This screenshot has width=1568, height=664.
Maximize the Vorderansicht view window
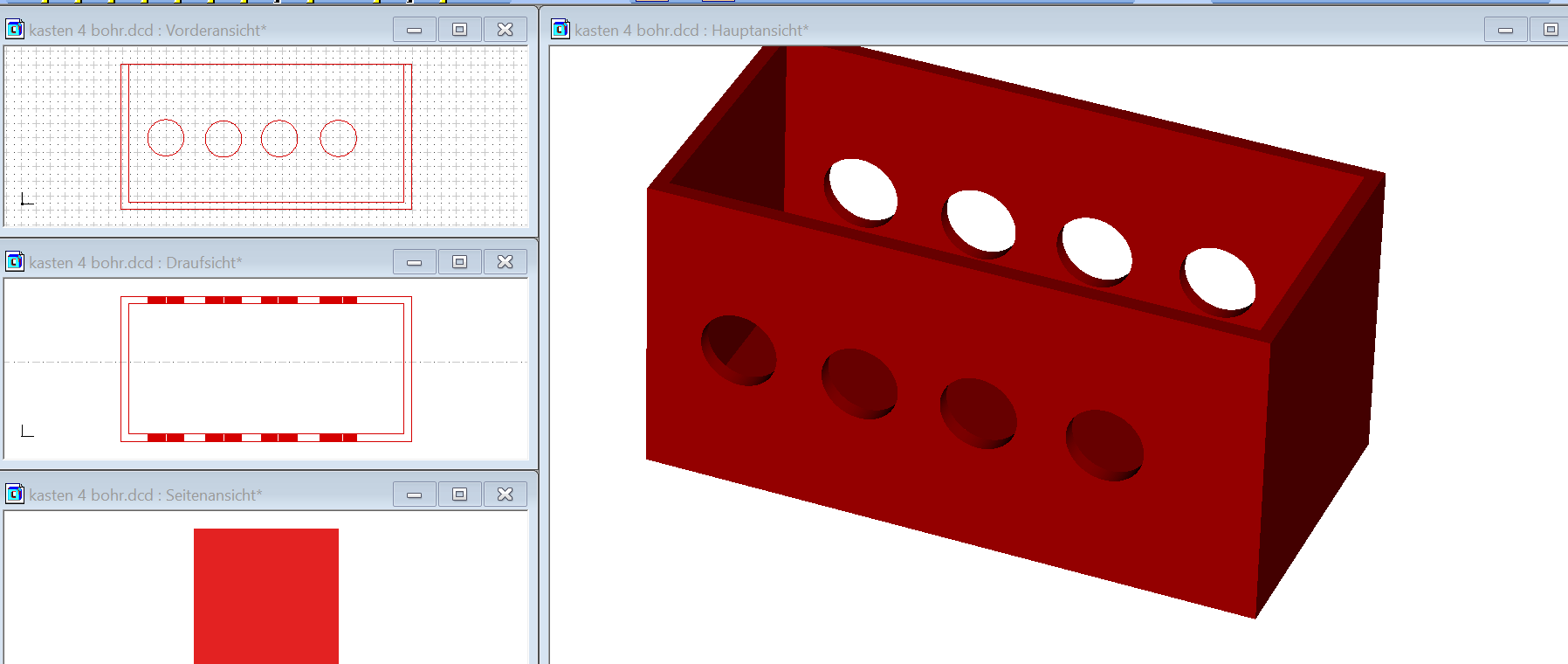click(460, 30)
